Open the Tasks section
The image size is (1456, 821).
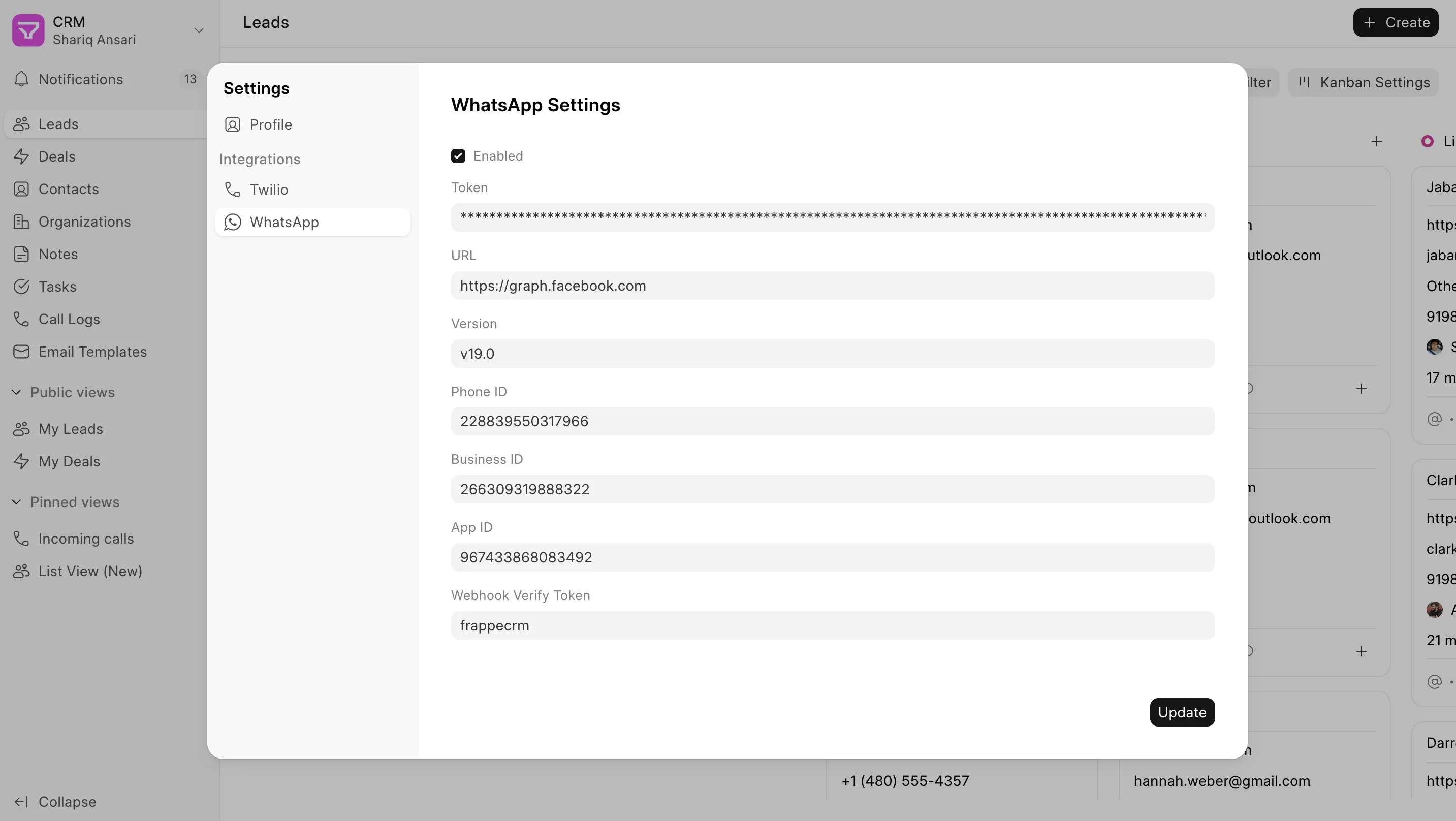56,286
